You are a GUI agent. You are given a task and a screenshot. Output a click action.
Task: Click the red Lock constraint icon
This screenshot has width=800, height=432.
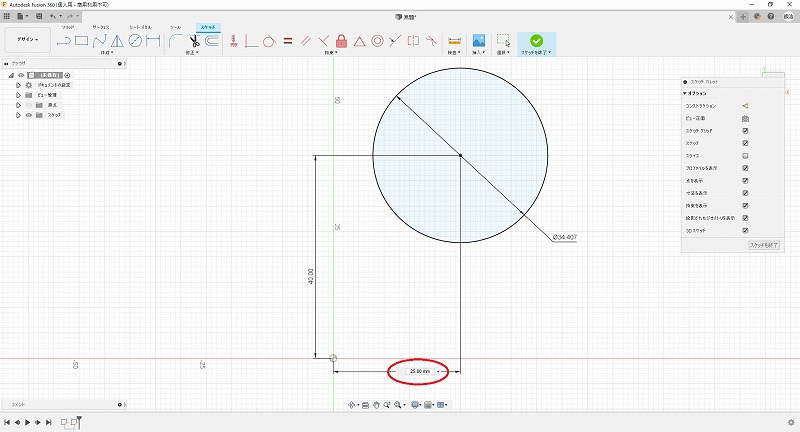(341, 41)
